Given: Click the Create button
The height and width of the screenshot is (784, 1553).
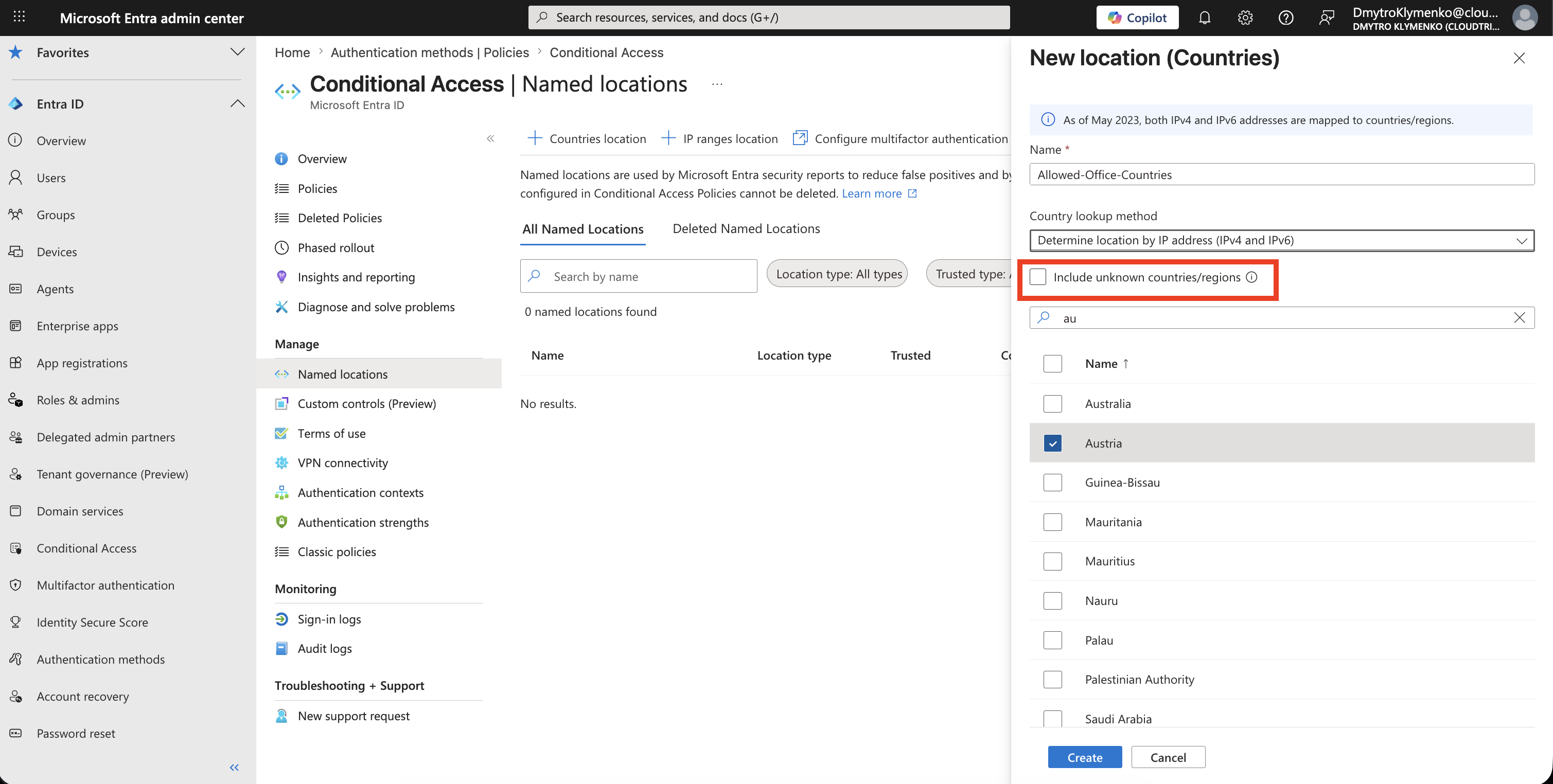Looking at the screenshot, I should click(x=1085, y=757).
